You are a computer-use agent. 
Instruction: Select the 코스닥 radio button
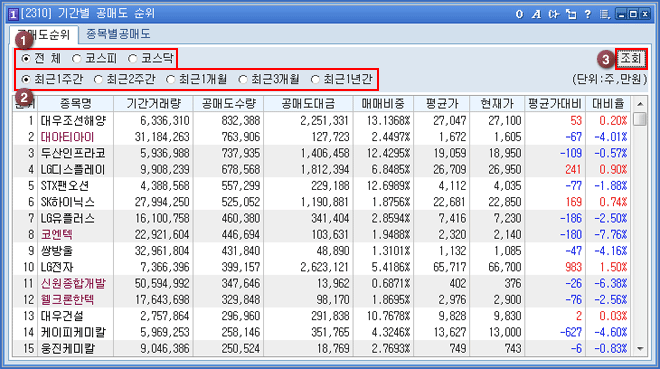click(150, 58)
